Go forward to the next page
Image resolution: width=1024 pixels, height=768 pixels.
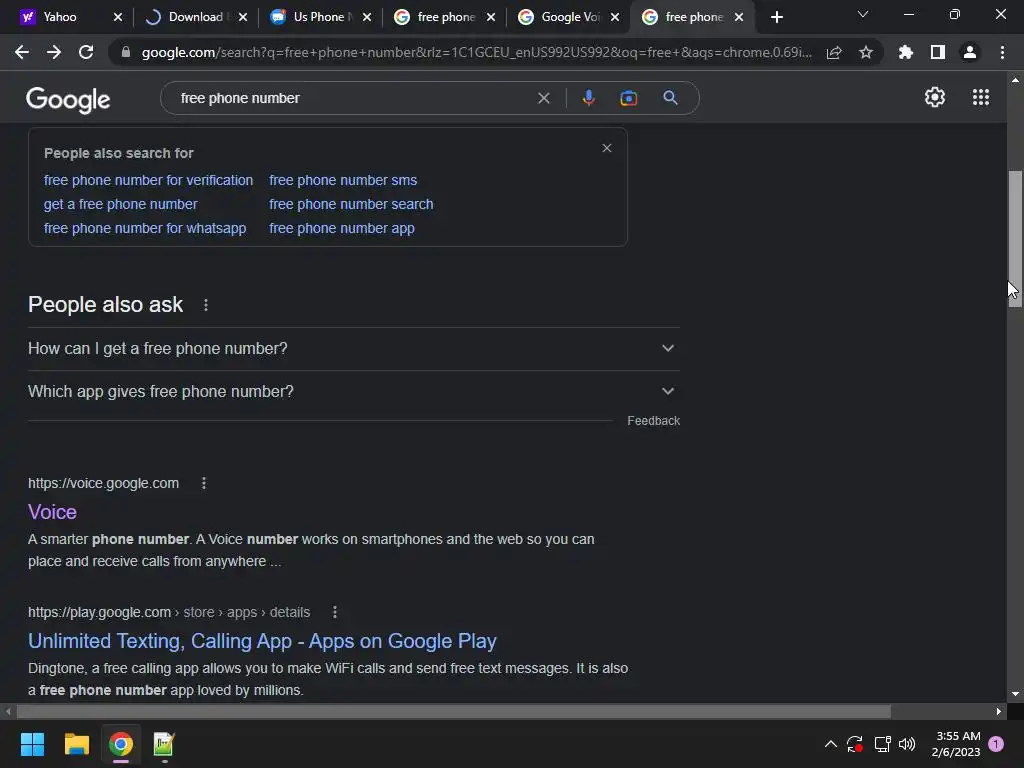click(54, 52)
